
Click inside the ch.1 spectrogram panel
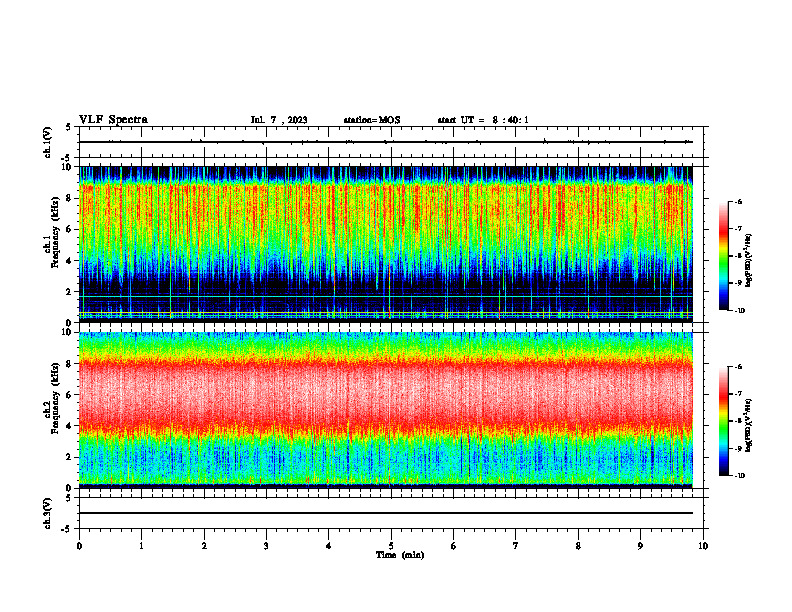[x=386, y=244]
